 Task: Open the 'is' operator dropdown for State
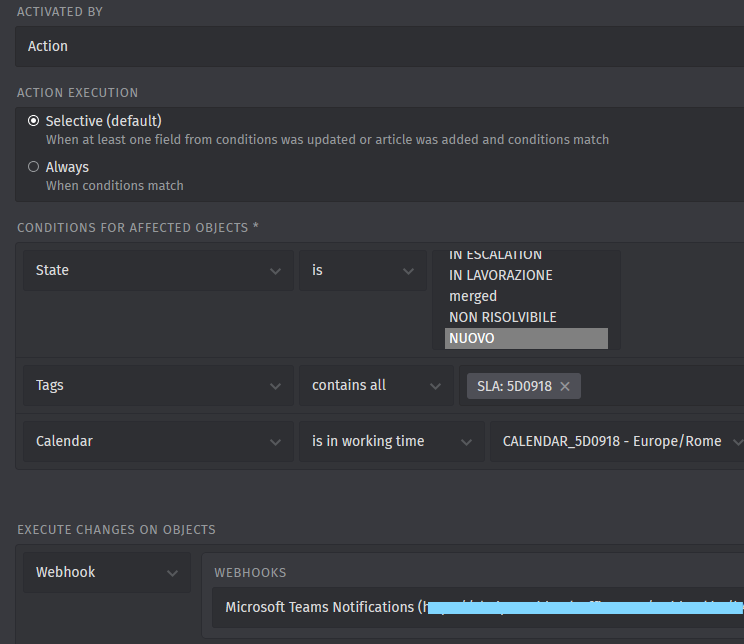(x=362, y=270)
